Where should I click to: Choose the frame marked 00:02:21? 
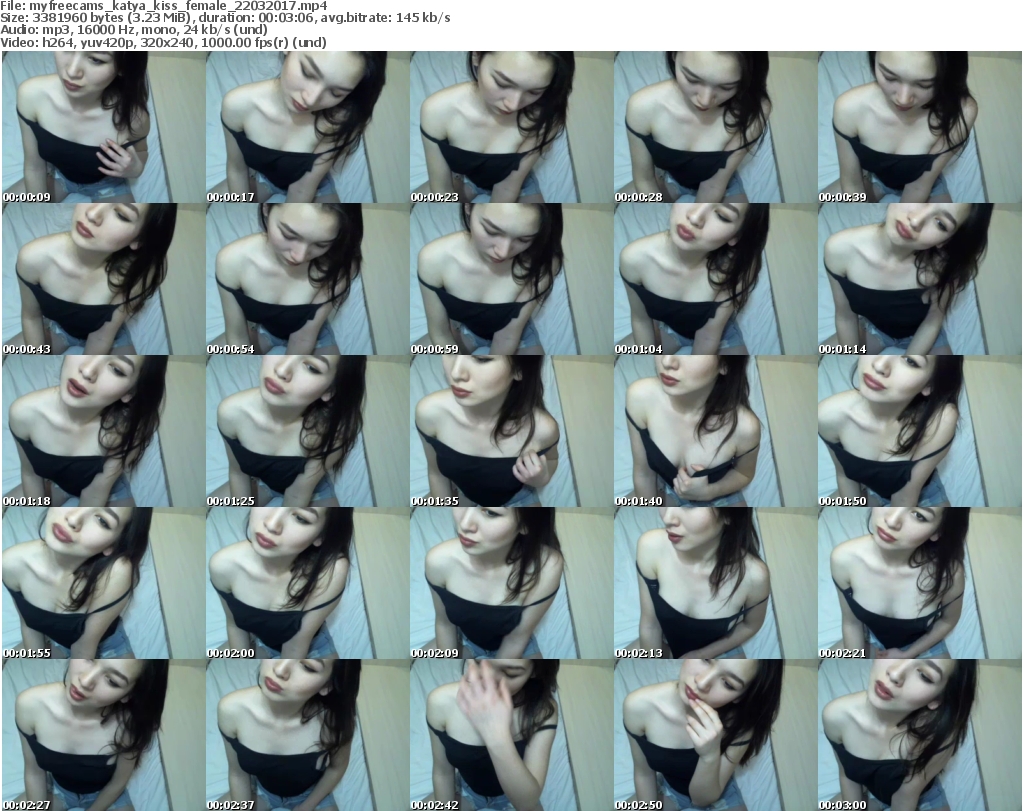pyautogui.click(x=920, y=583)
